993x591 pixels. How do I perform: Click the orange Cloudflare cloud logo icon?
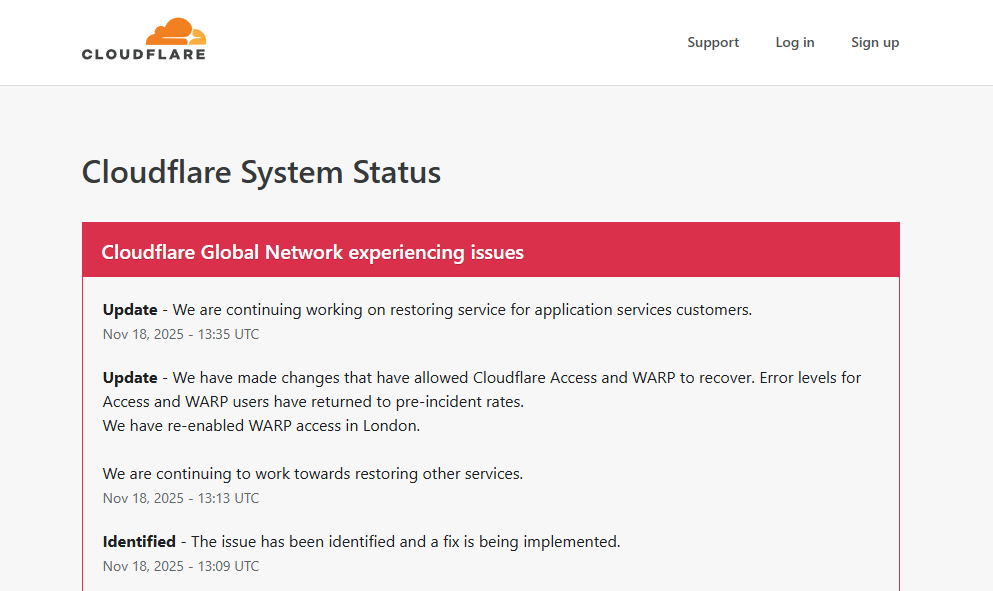(x=175, y=31)
